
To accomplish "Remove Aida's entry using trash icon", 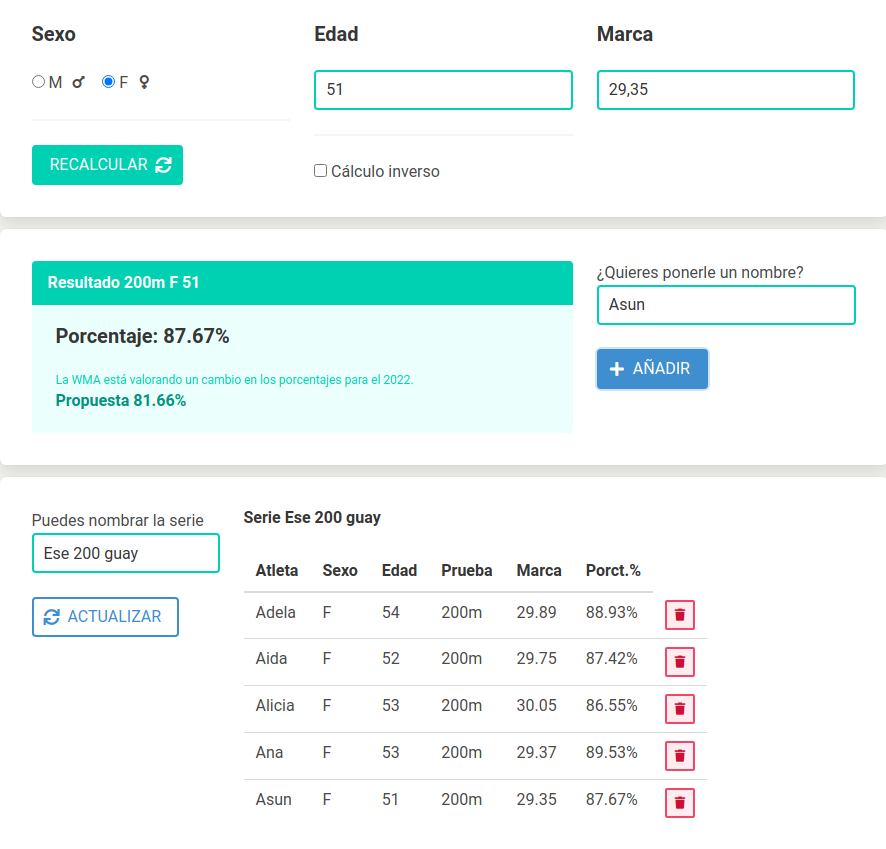I will coord(680,661).
